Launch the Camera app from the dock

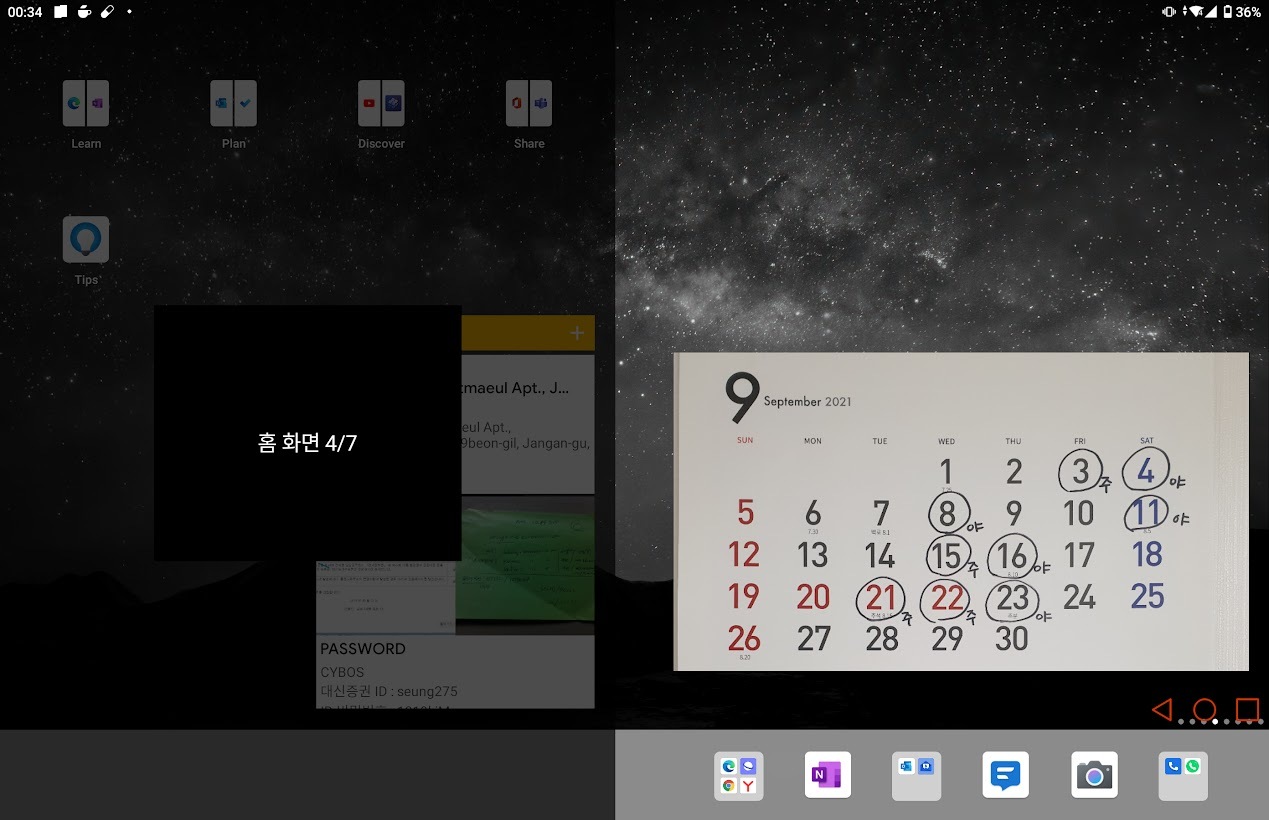tap(1094, 775)
